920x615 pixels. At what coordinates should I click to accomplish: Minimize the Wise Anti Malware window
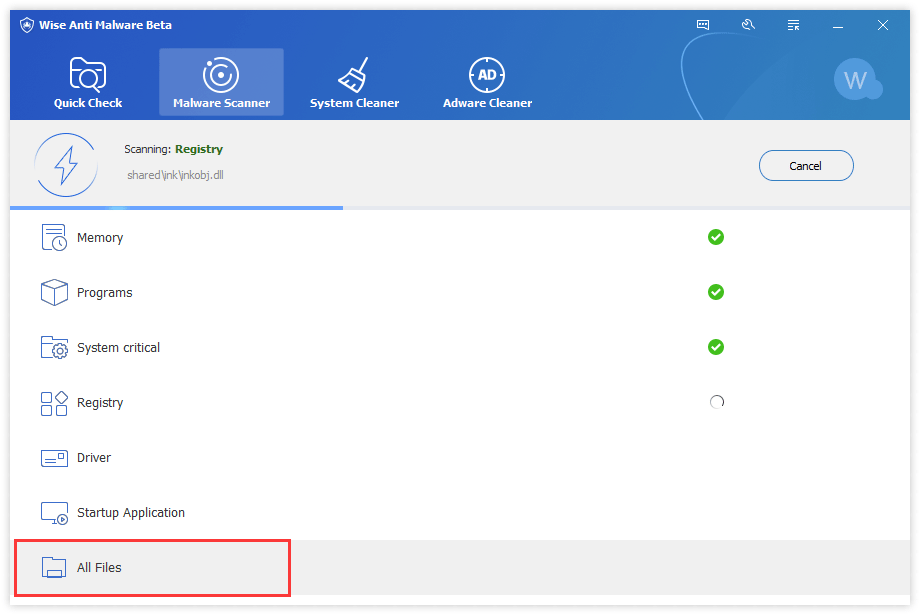click(838, 25)
